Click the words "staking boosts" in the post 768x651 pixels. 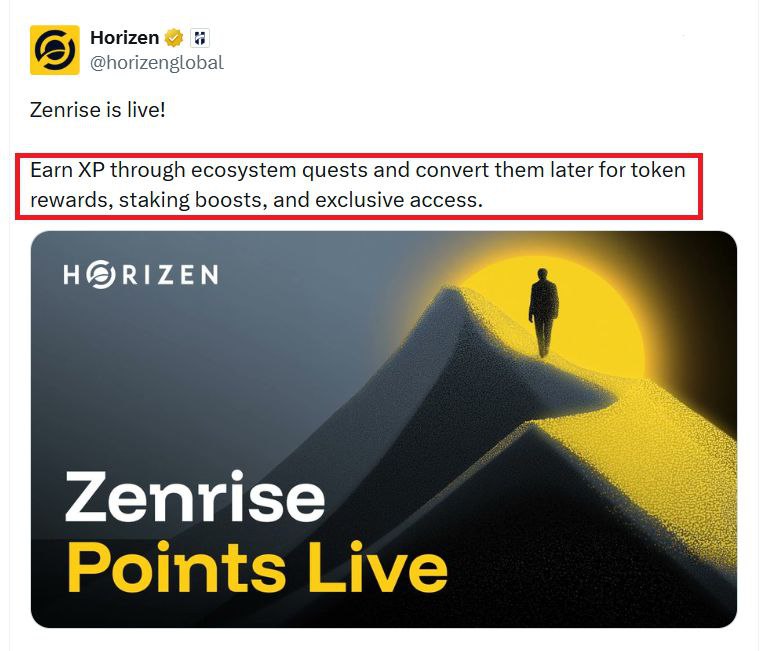coord(192,200)
